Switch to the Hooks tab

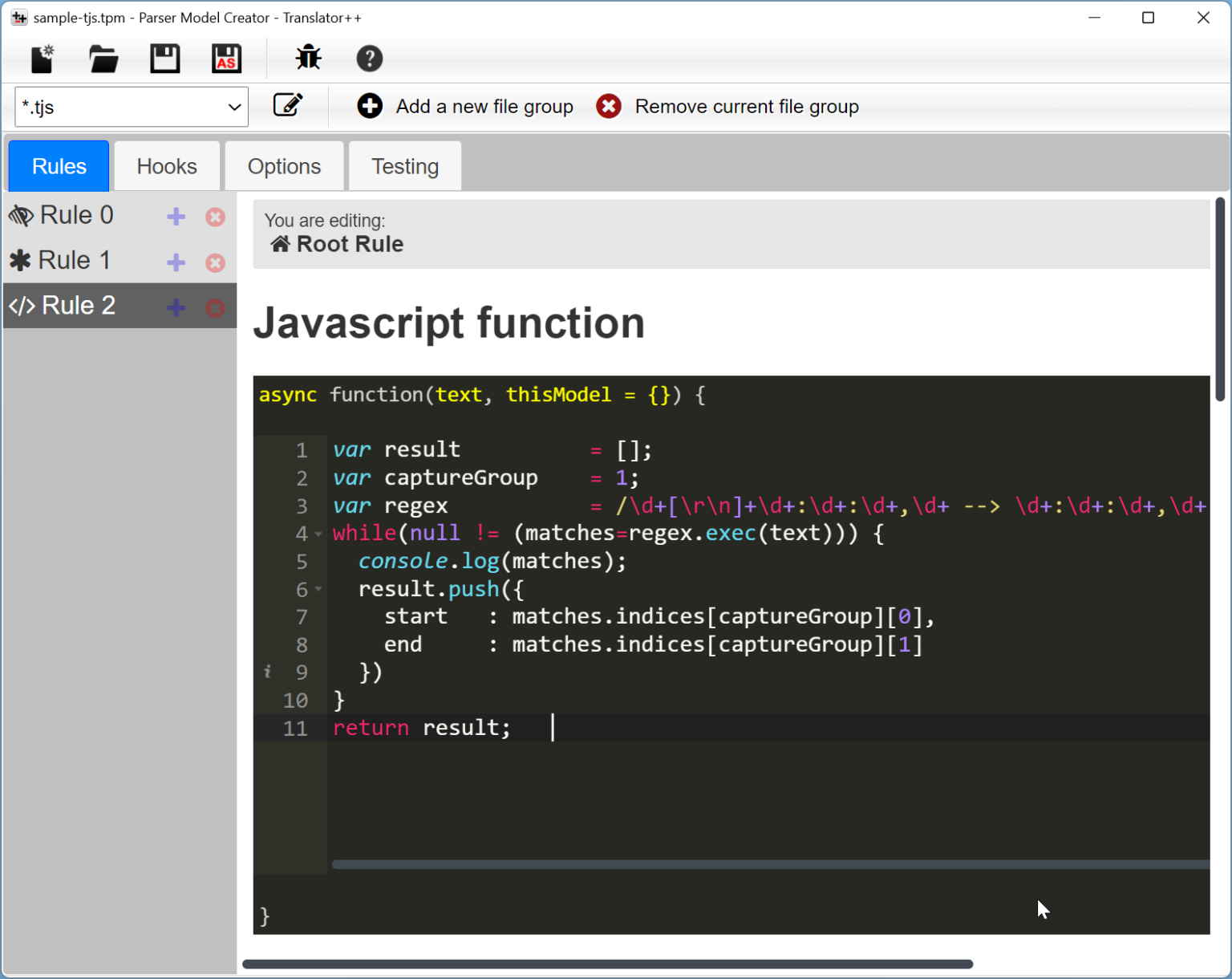[166, 166]
